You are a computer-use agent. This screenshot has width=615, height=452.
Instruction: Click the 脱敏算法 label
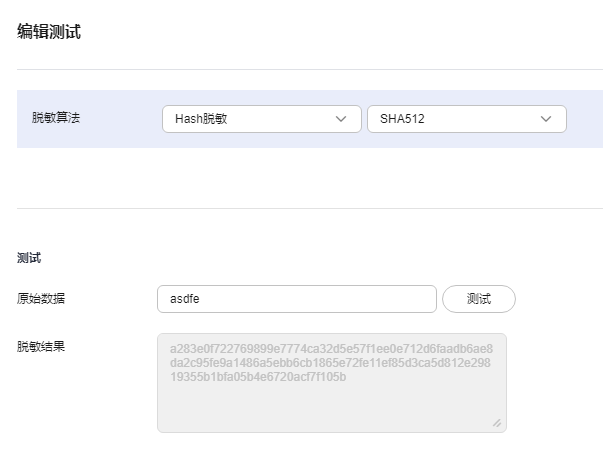pos(56,118)
